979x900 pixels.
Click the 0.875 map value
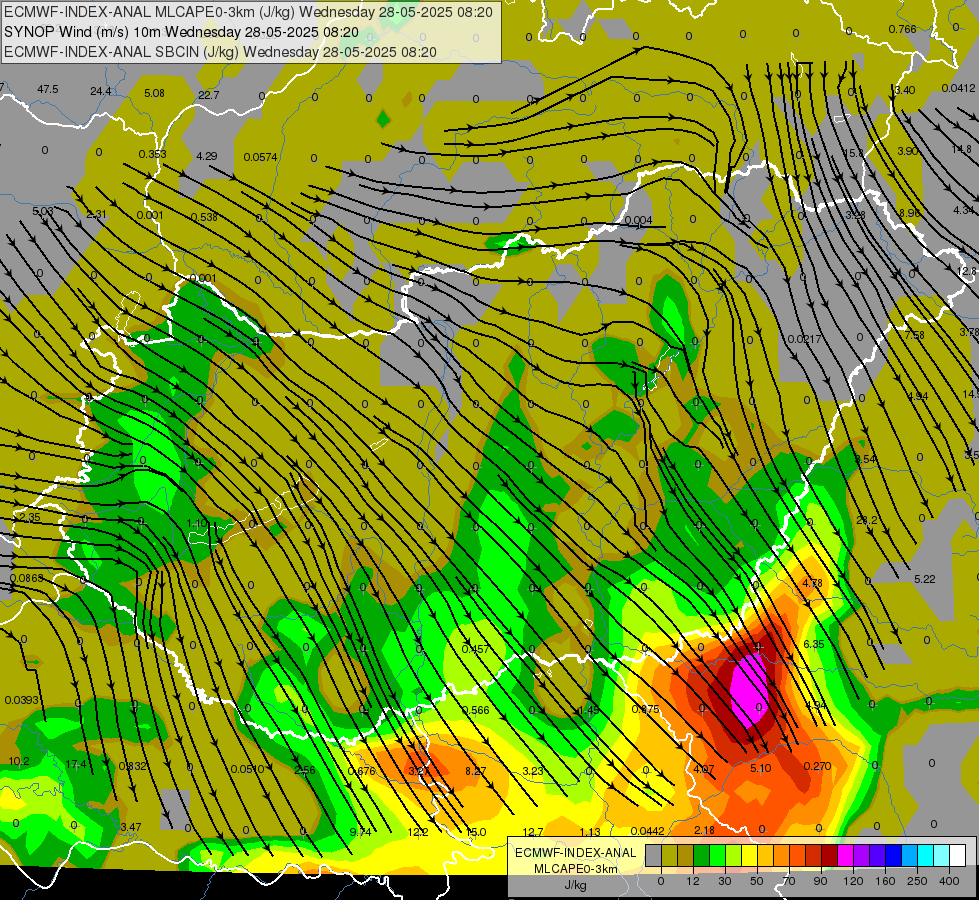645,709
